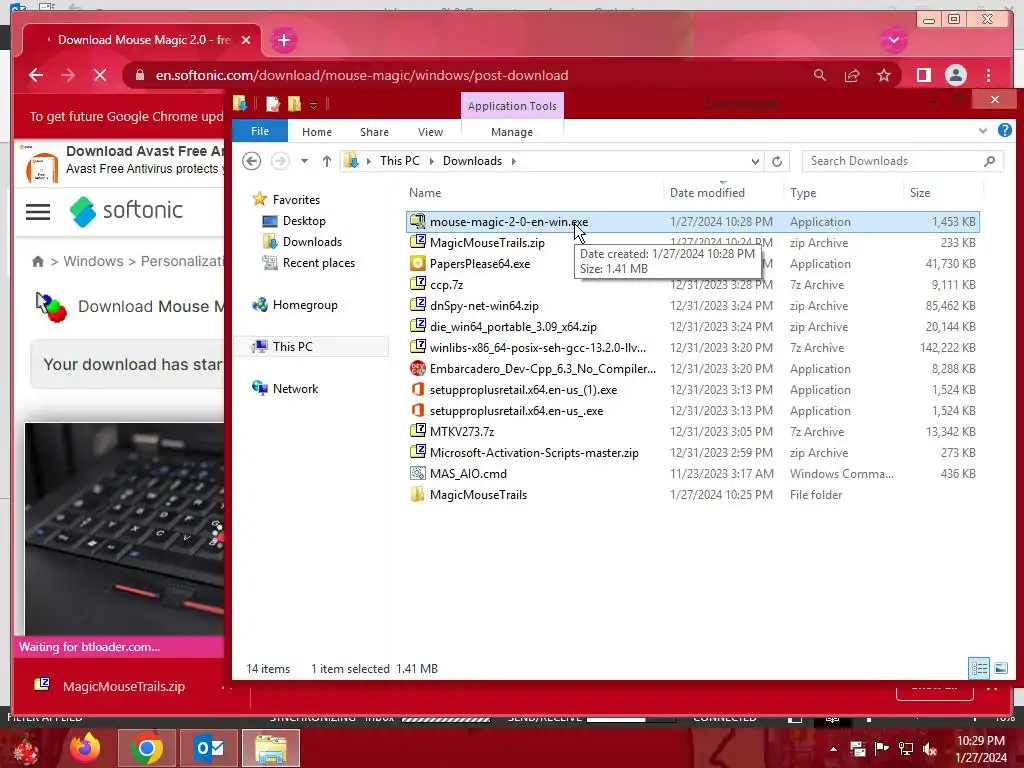The width and height of the screenshot is (1024, 768).
Task: Refresh the Downloads folder
Action: tap(776, 161)
